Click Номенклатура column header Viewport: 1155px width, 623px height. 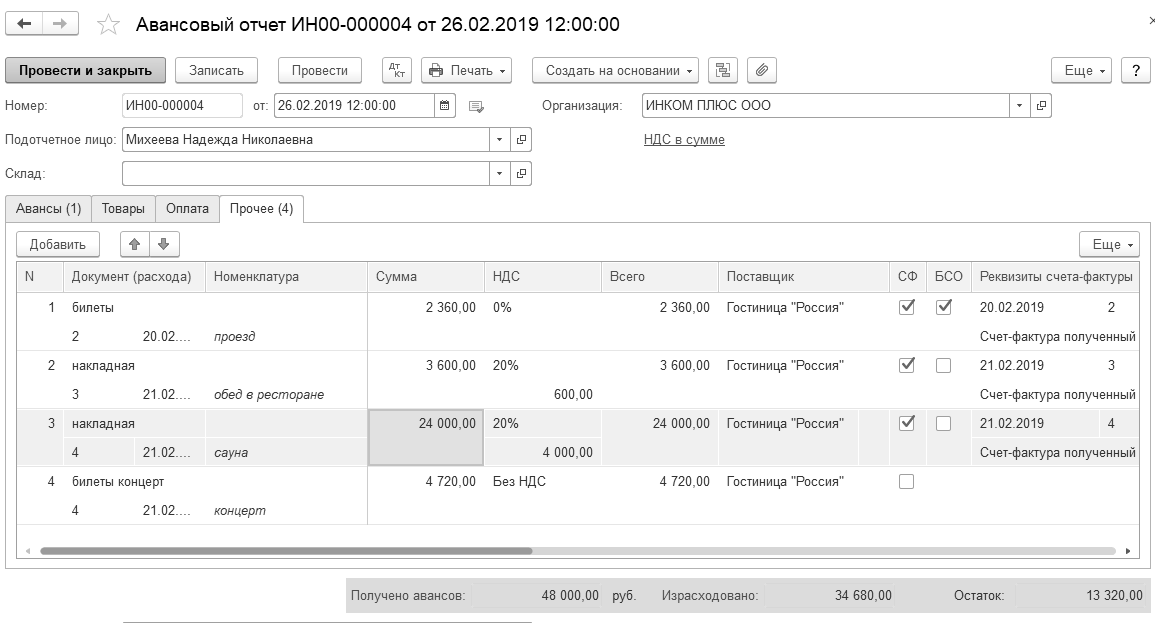287,277
